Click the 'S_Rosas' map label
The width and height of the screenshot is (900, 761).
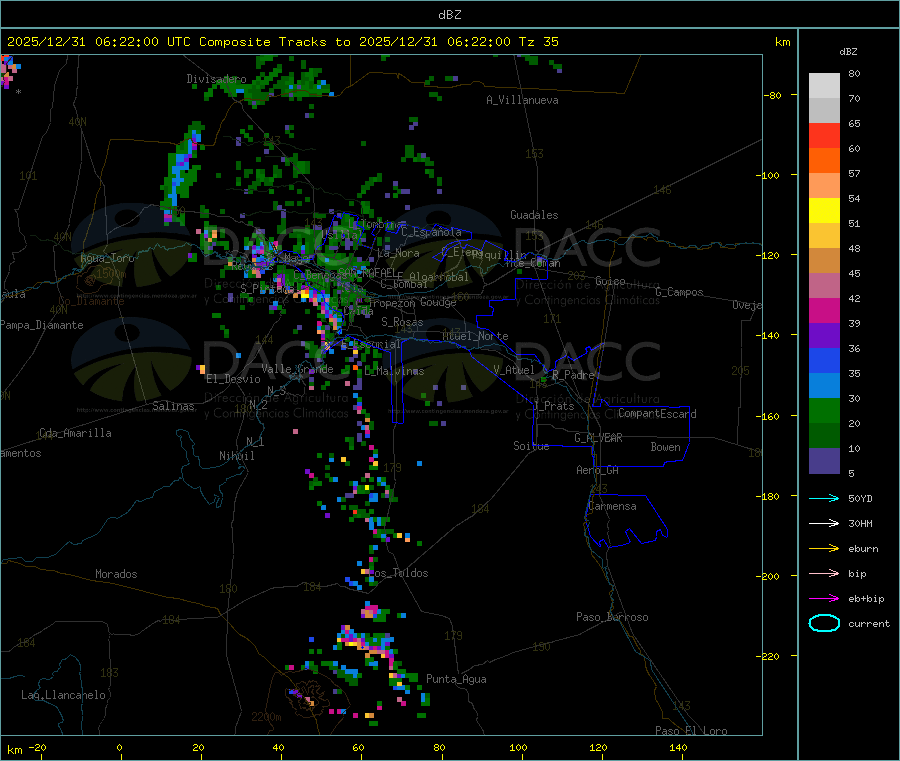(x=402, y=322)
